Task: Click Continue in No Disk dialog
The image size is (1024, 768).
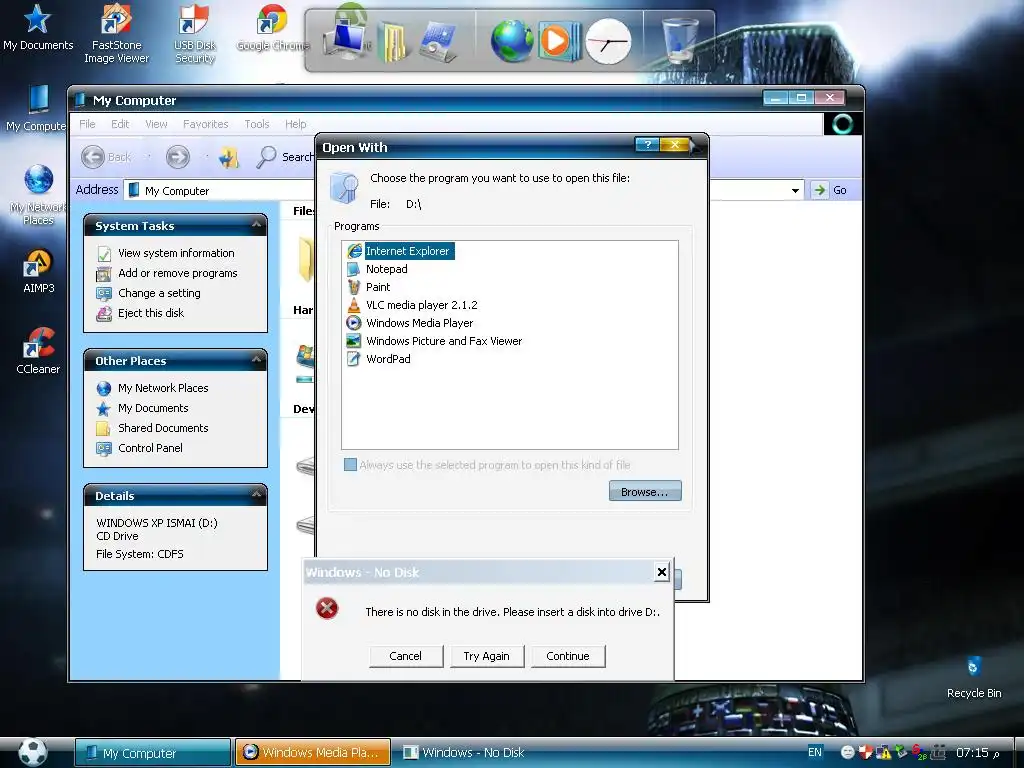Action: tap(568, 656)
